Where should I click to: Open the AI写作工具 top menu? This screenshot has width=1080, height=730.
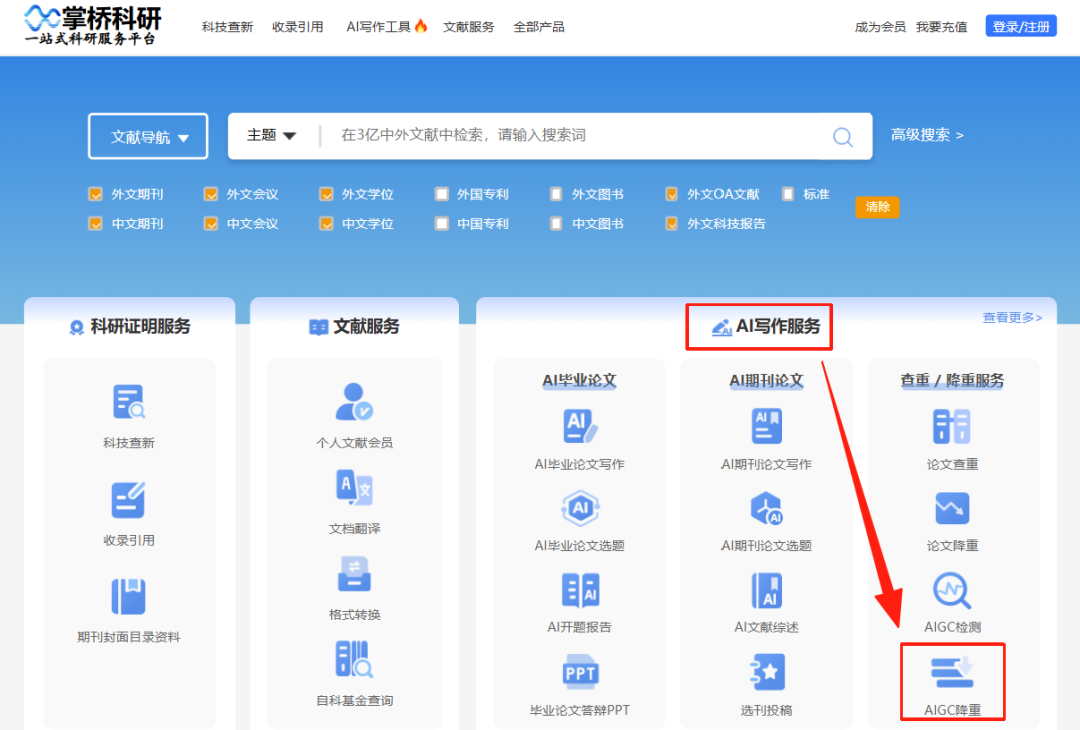tap(386, 27)
